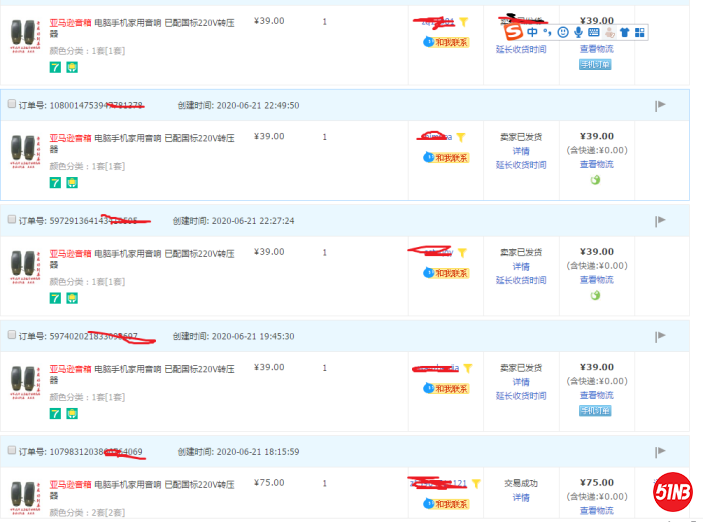Image resolution: width=703 pixels, height=522 pixels.
Task: Open Sogou skin shirt icon
Action: click(x=624, y=32)
